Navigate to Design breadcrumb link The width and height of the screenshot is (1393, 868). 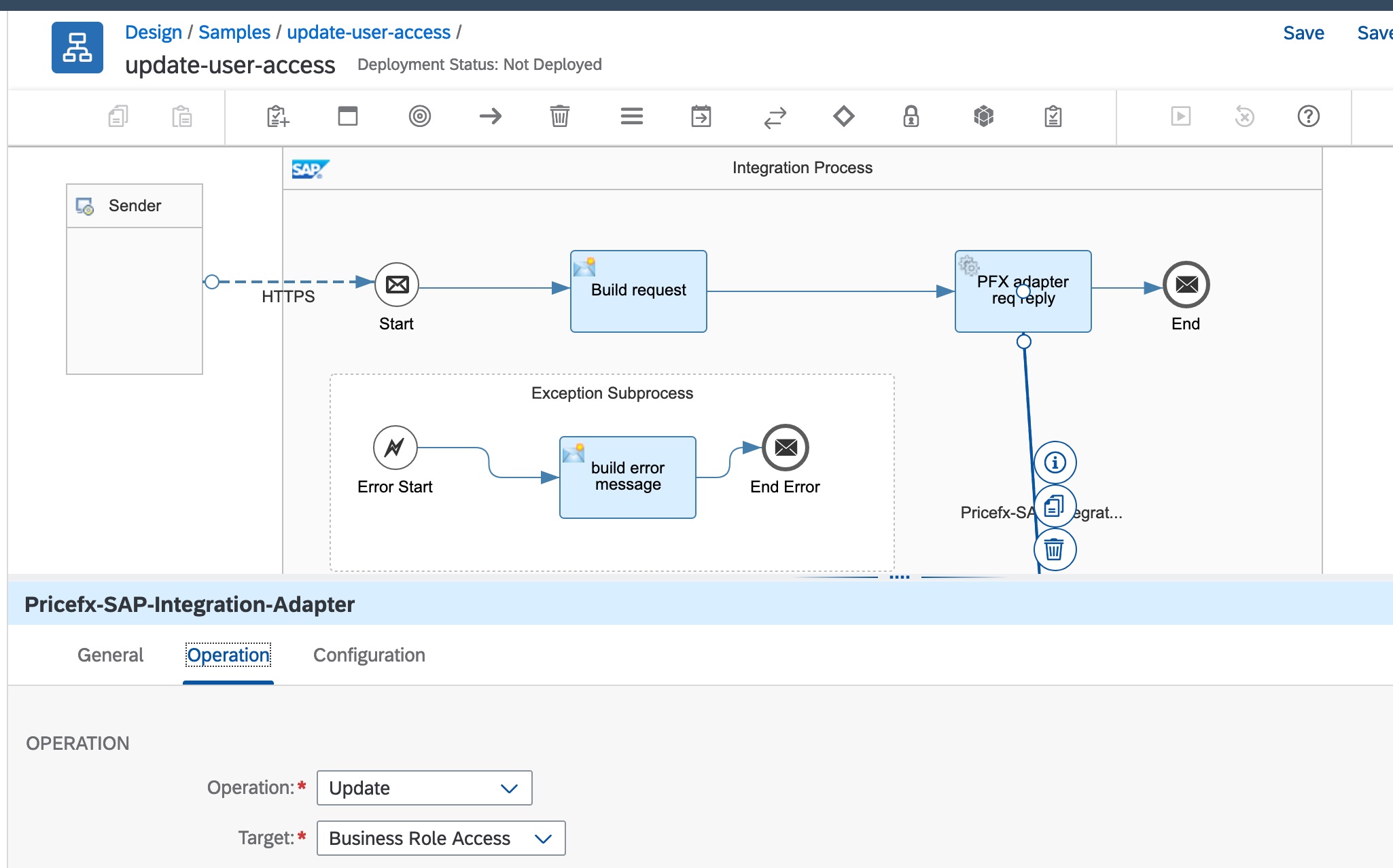(x=153, y=32)
